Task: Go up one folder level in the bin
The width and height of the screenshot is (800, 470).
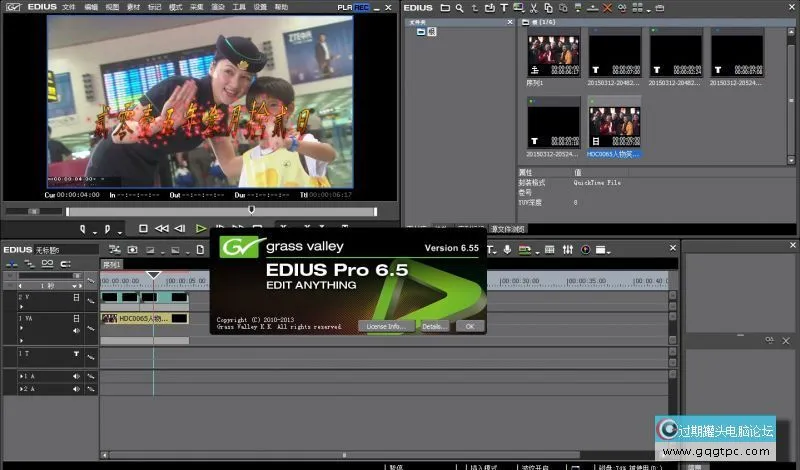Action: [x=474, y=8]
